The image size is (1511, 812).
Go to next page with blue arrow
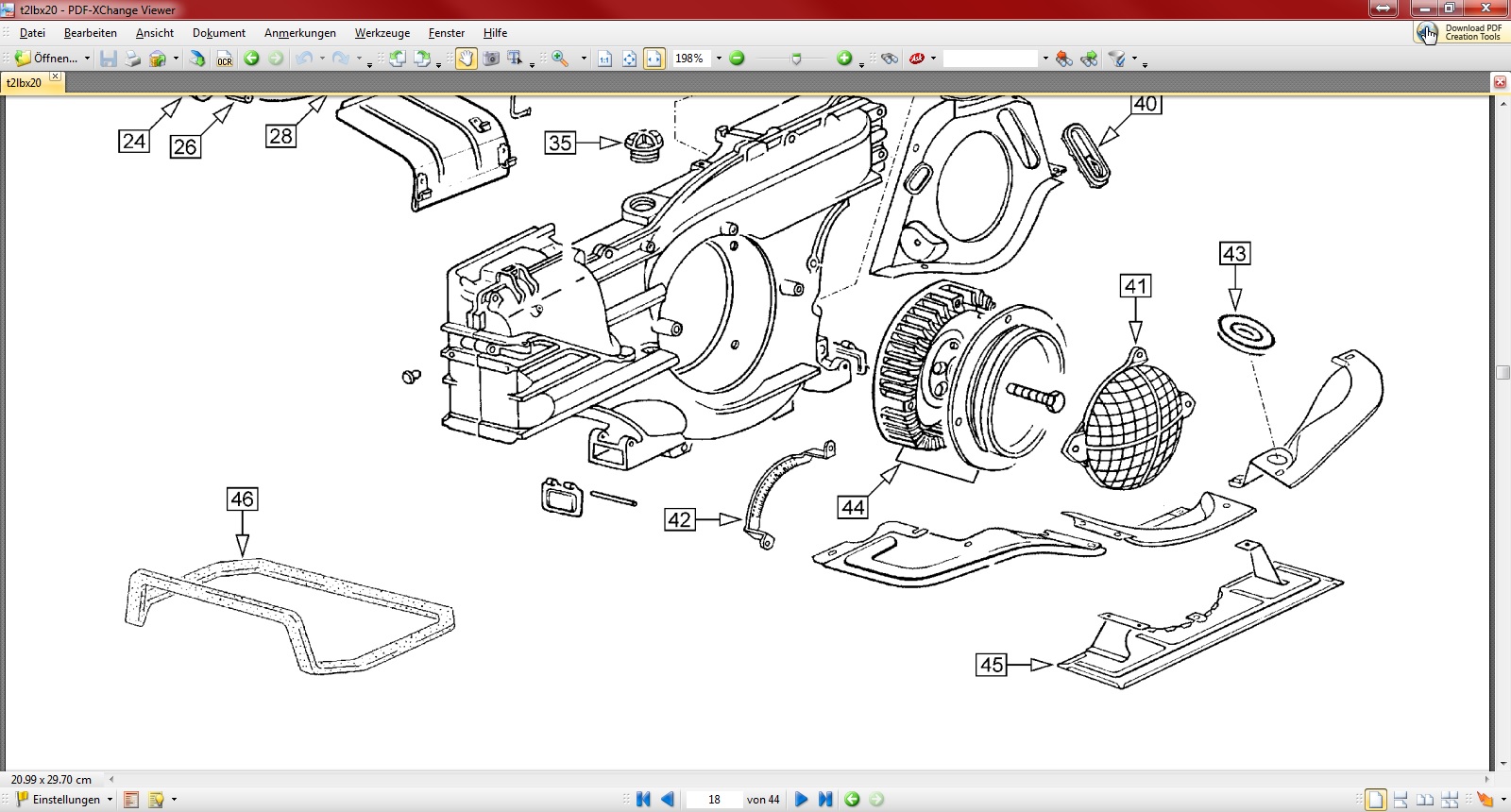click(x=801, y=800)
